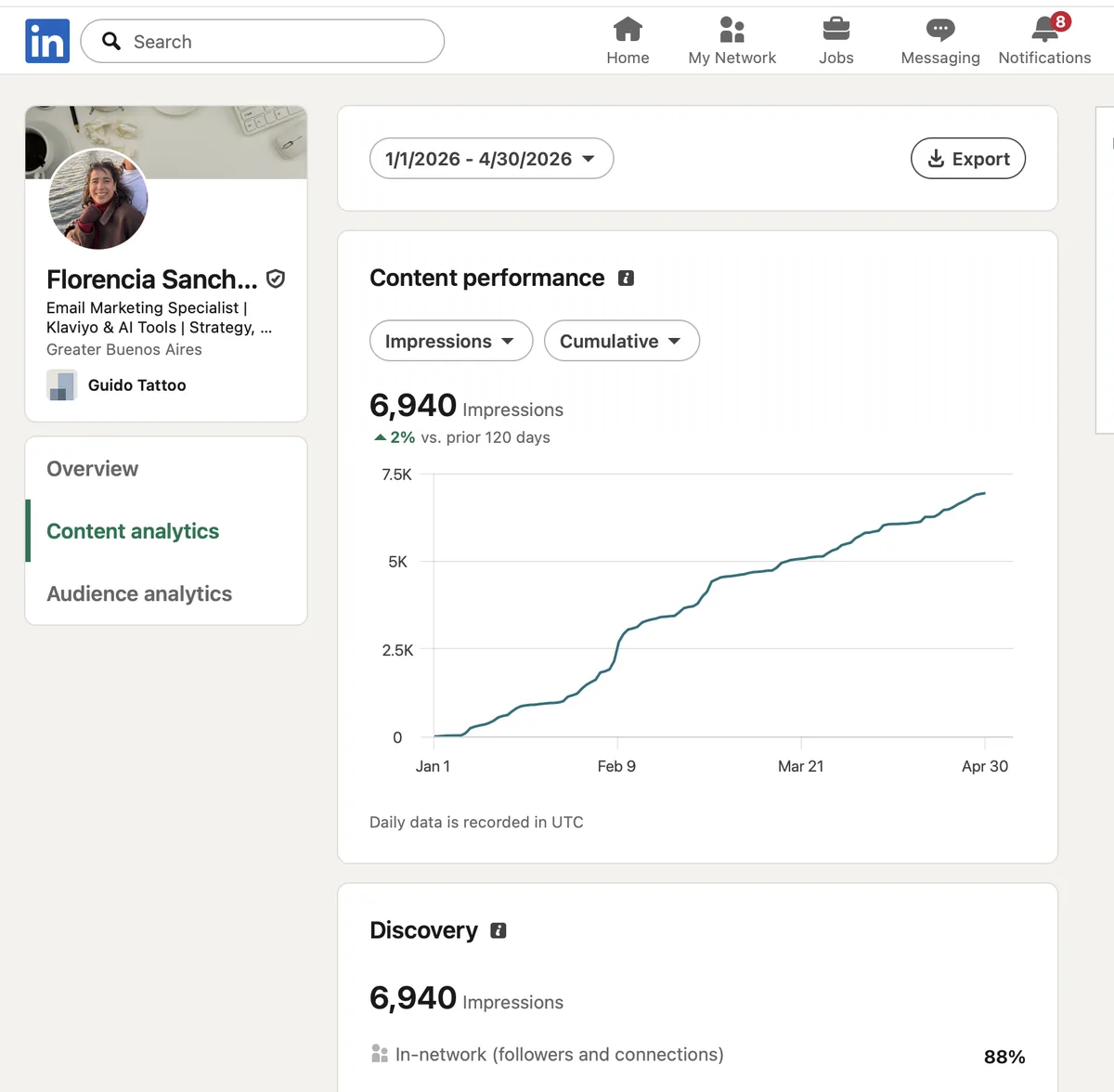This screenshot has width=1114, height=1092.
Task: Open the 1/1/2026 - 4/30/2026 date range dropdown
Action: (491, 159)
